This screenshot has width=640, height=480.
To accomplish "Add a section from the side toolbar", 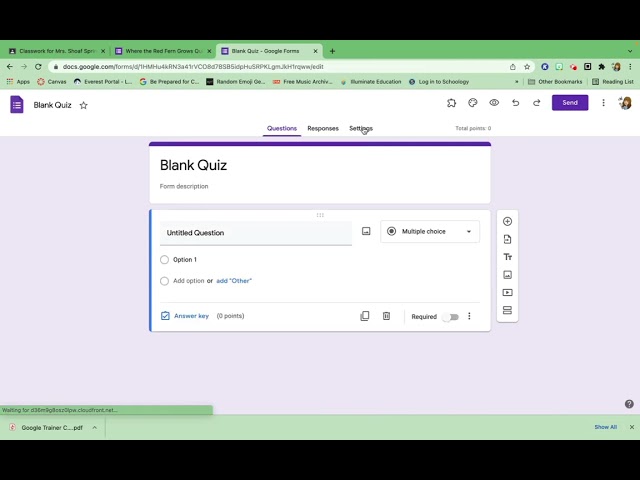I will click(x=507, y=310).
